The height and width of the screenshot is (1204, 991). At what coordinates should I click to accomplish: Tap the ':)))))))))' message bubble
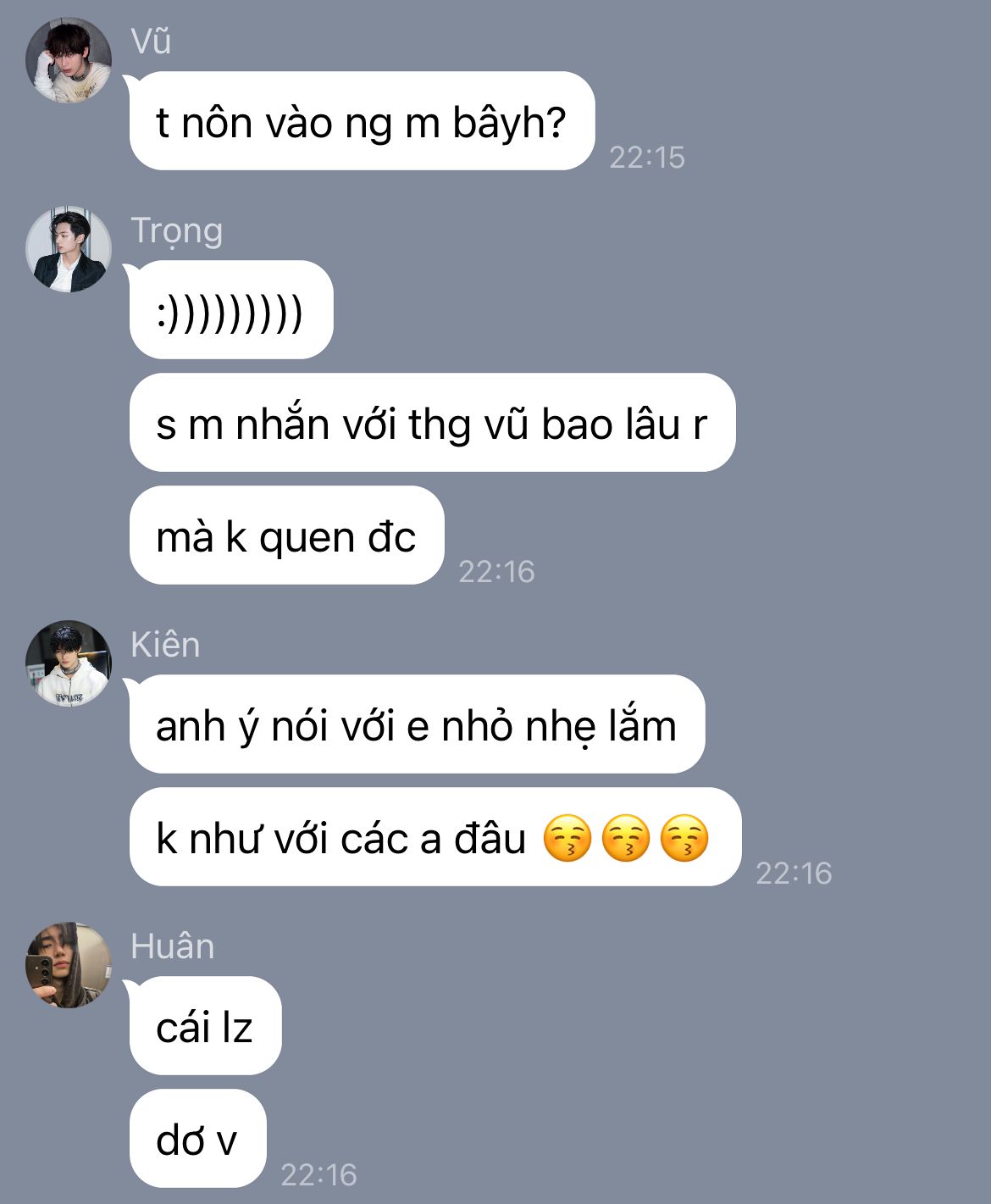pyautogui.click(x=231, y=310)
